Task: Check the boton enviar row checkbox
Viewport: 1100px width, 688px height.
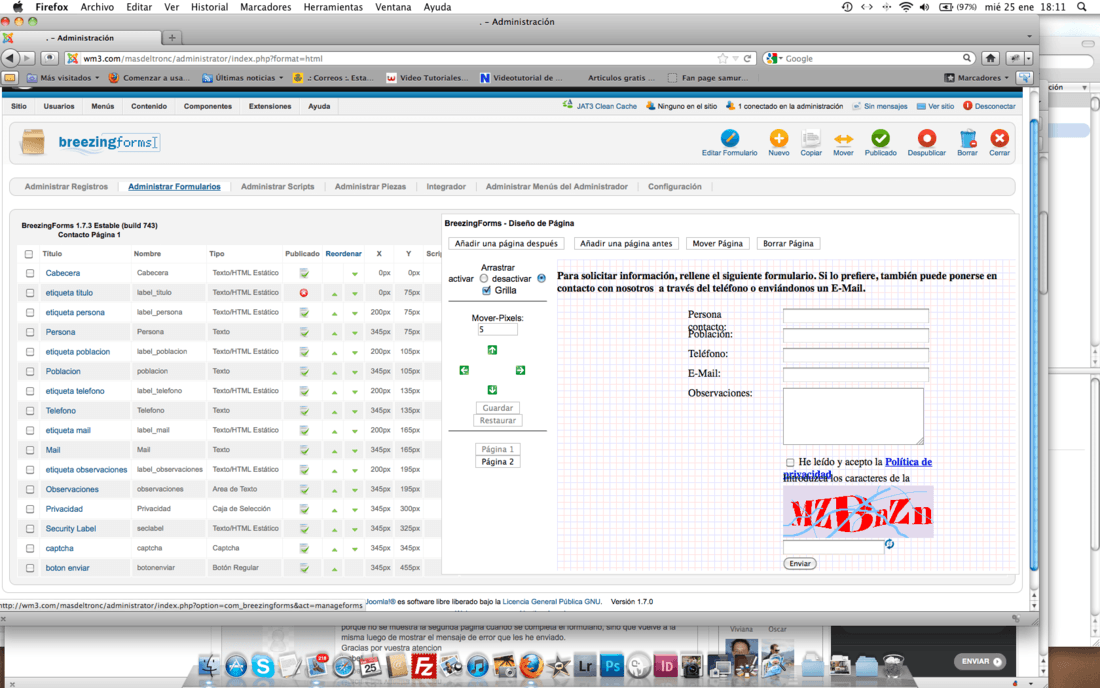Action: tap(29, 567)
